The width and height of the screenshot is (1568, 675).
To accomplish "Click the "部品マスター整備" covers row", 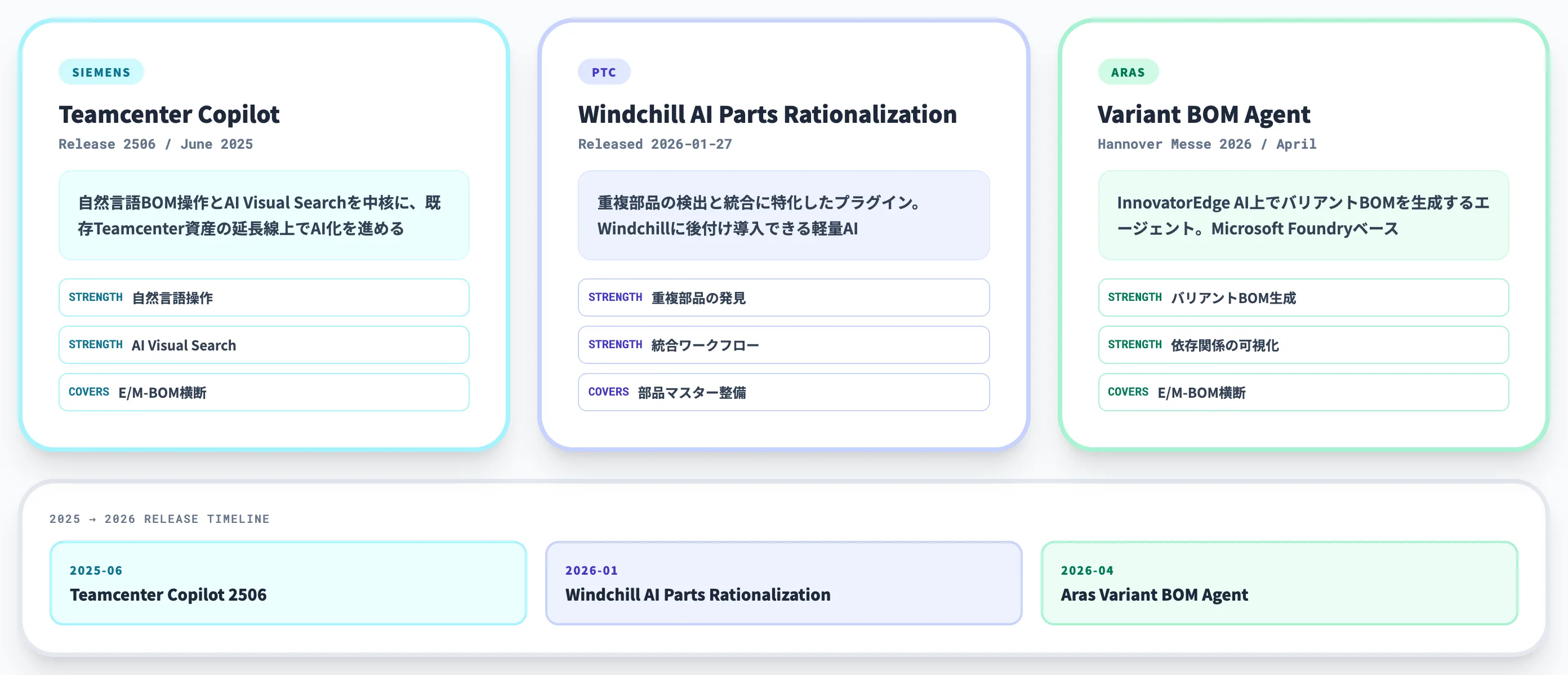I will 783,392.
